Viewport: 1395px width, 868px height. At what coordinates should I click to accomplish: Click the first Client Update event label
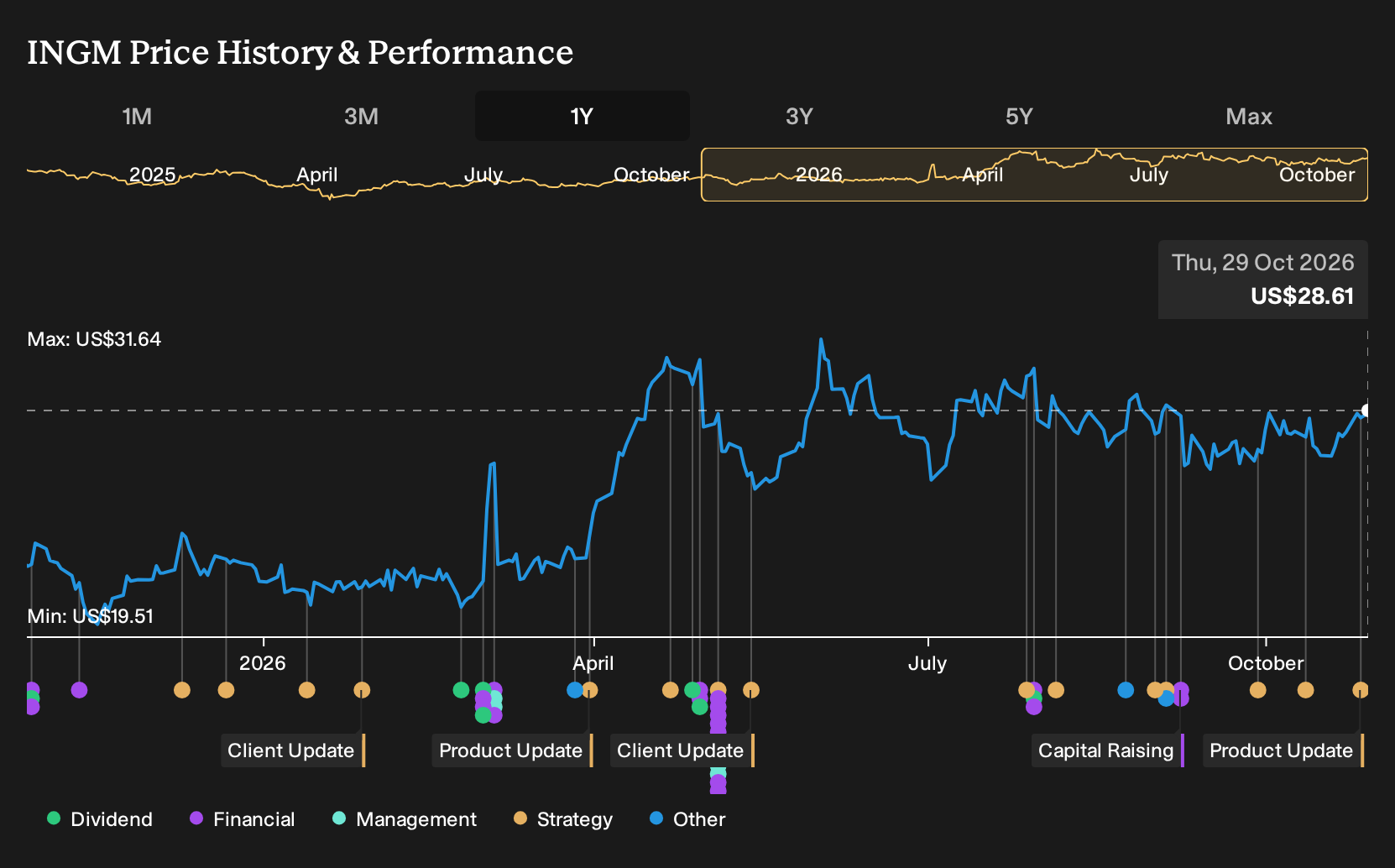tap(293, 750)
